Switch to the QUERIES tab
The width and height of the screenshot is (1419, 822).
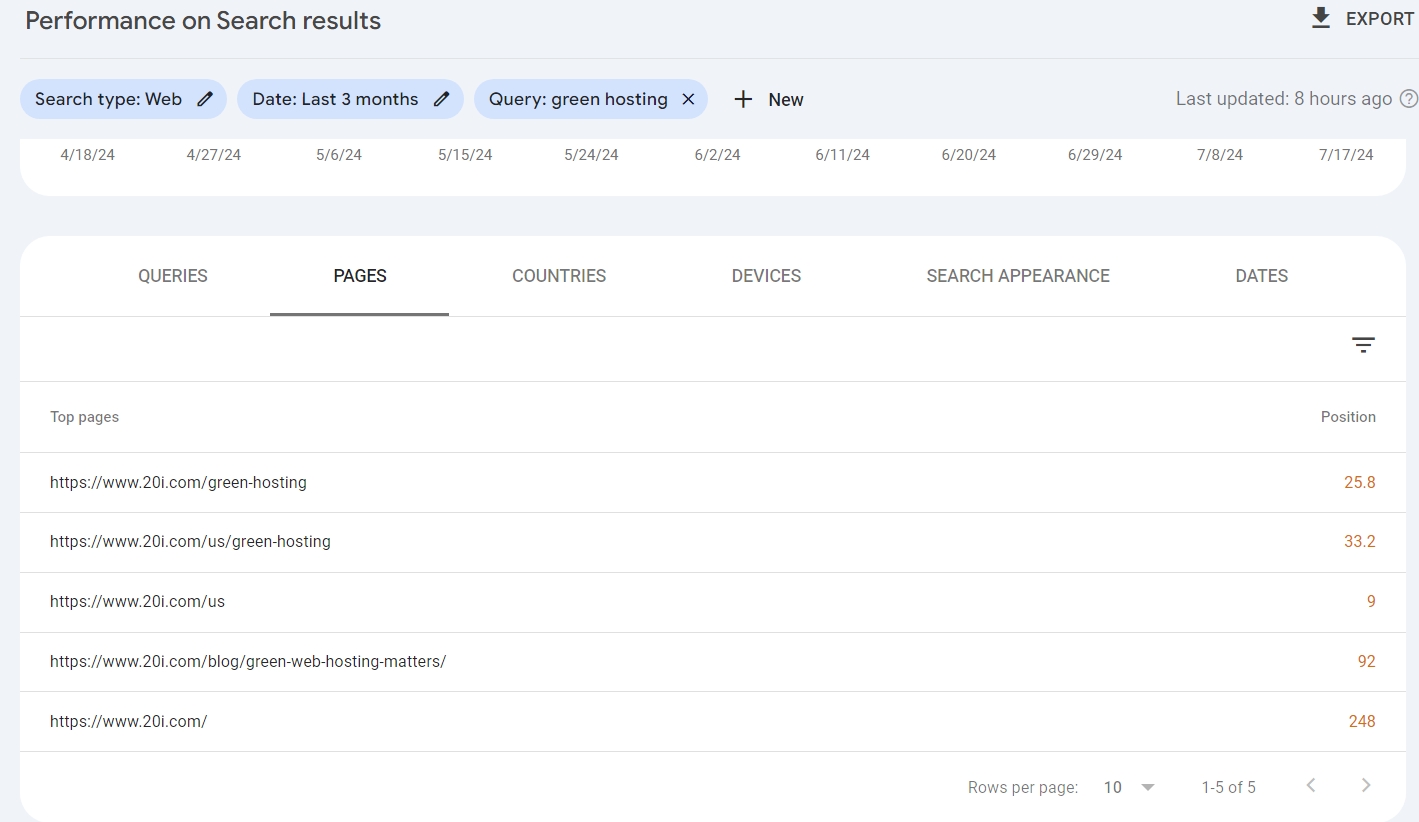click(x=172, y=276)
